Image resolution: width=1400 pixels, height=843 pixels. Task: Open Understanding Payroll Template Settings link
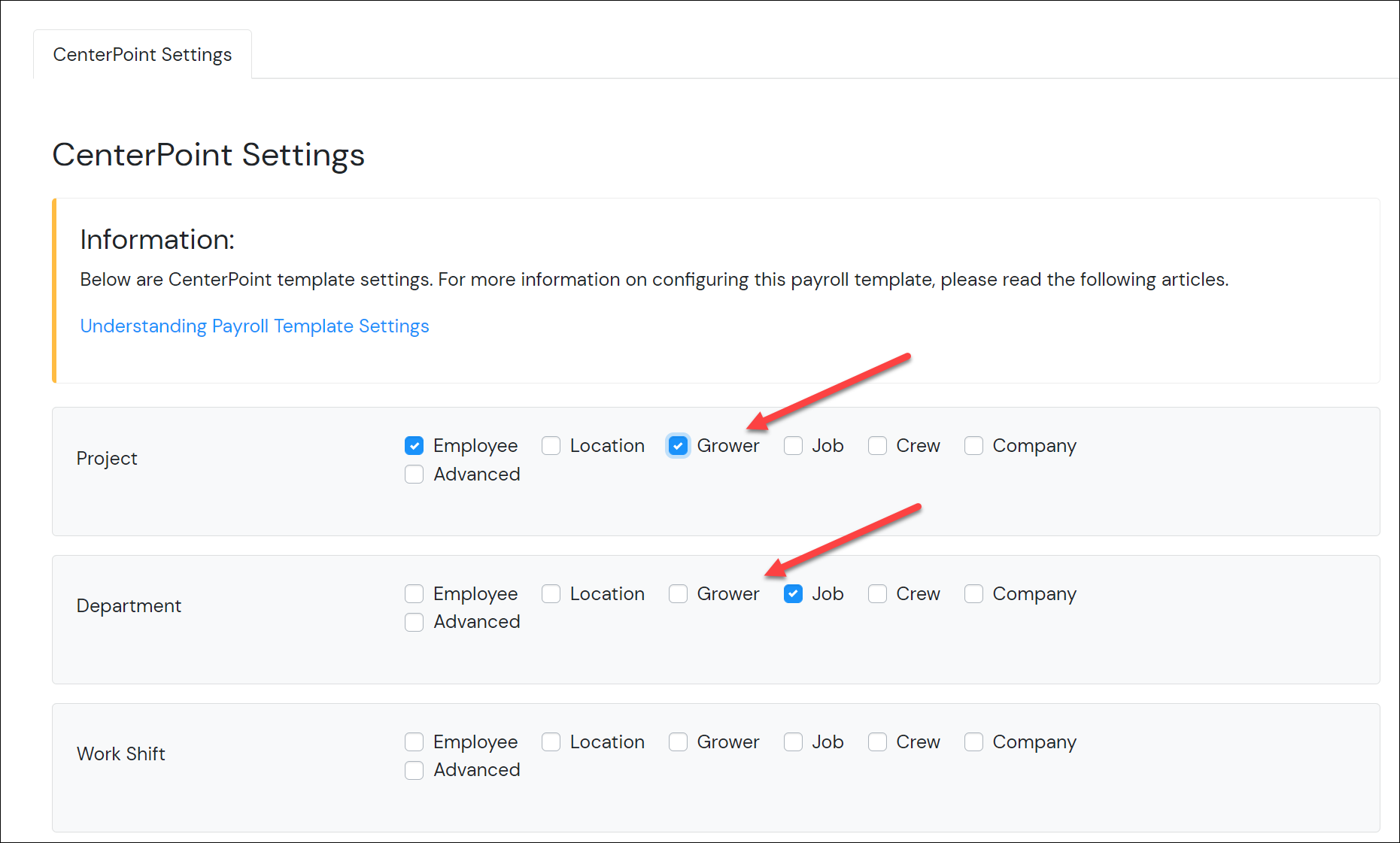pyautogui.click(x=254, y=326)
